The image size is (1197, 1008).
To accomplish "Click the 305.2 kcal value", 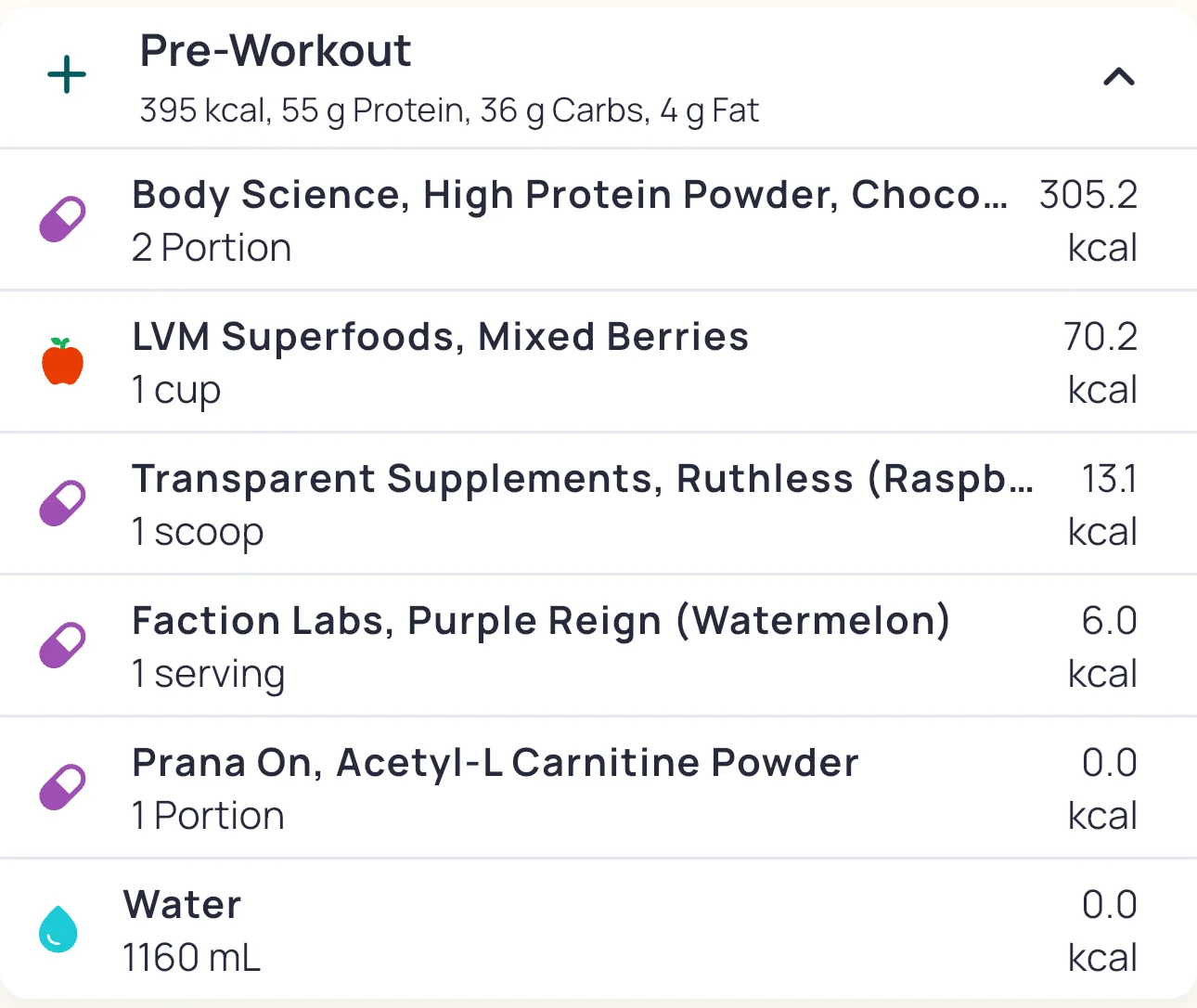I will (x=1088, y=196).
